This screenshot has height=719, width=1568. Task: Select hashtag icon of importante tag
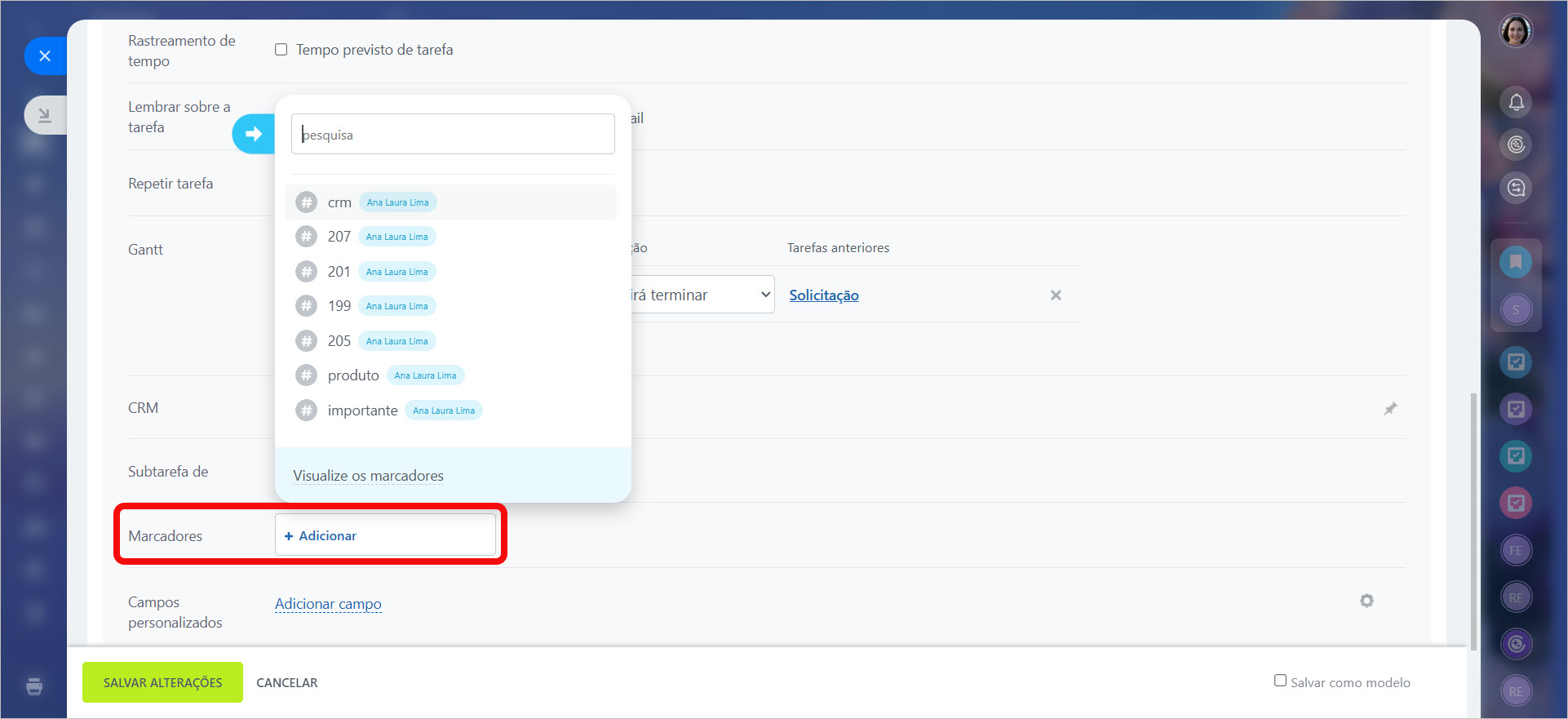tap(306, 410)
